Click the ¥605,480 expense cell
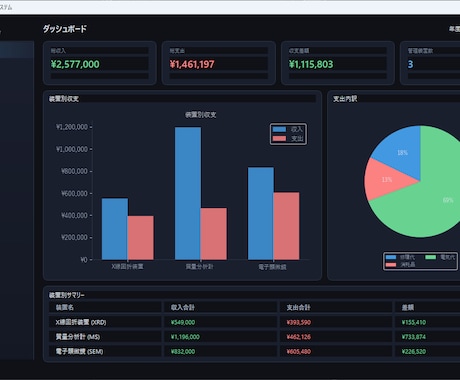The image size is (460, 380). (299, 352)
